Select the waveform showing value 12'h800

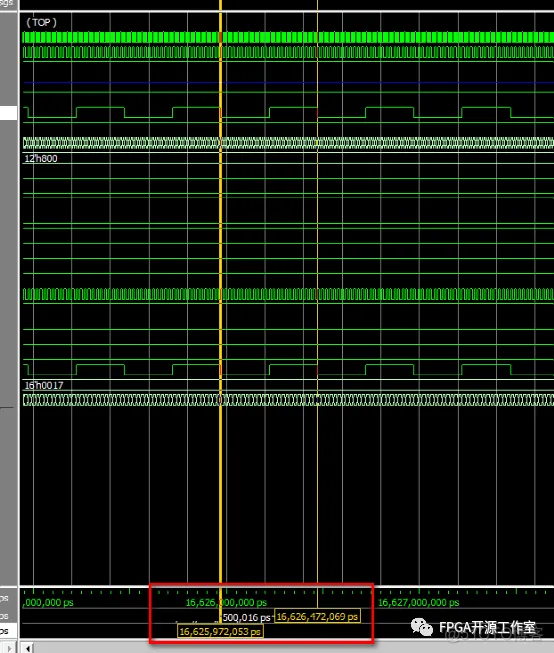[x=288, y=158]
